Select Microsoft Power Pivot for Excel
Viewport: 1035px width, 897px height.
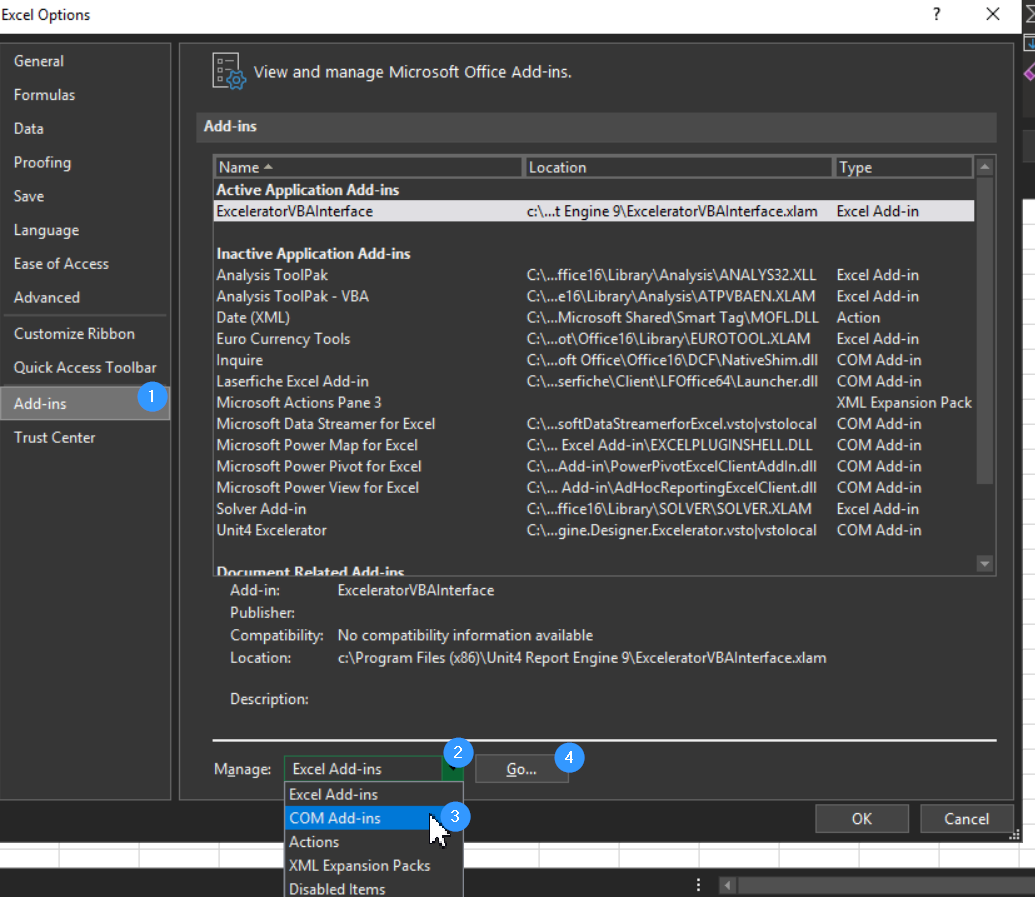594,467
